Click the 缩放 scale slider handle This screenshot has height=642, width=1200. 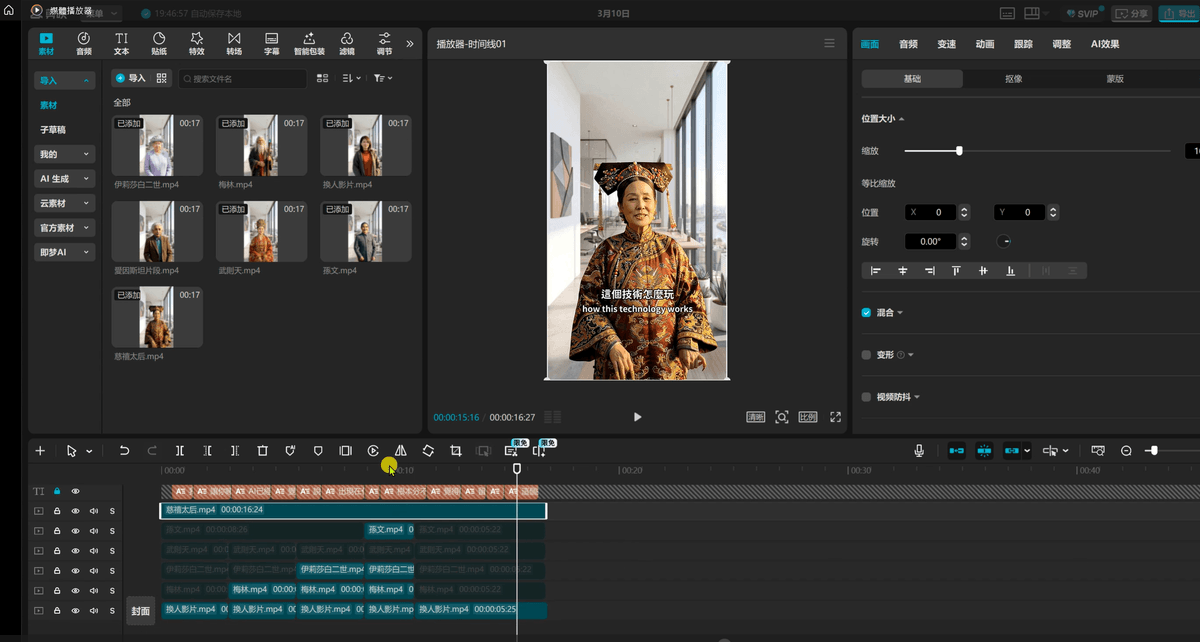pyautogui.click(x=959, y=151)
